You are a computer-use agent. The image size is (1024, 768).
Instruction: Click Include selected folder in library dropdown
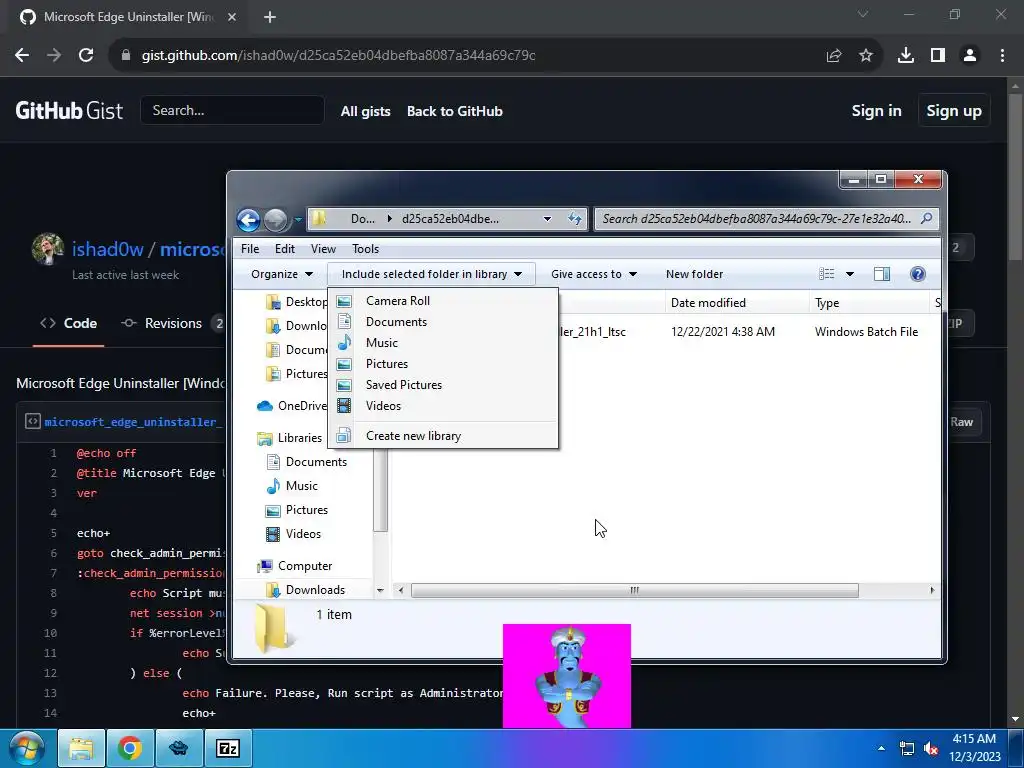click(x=432, y=274)
